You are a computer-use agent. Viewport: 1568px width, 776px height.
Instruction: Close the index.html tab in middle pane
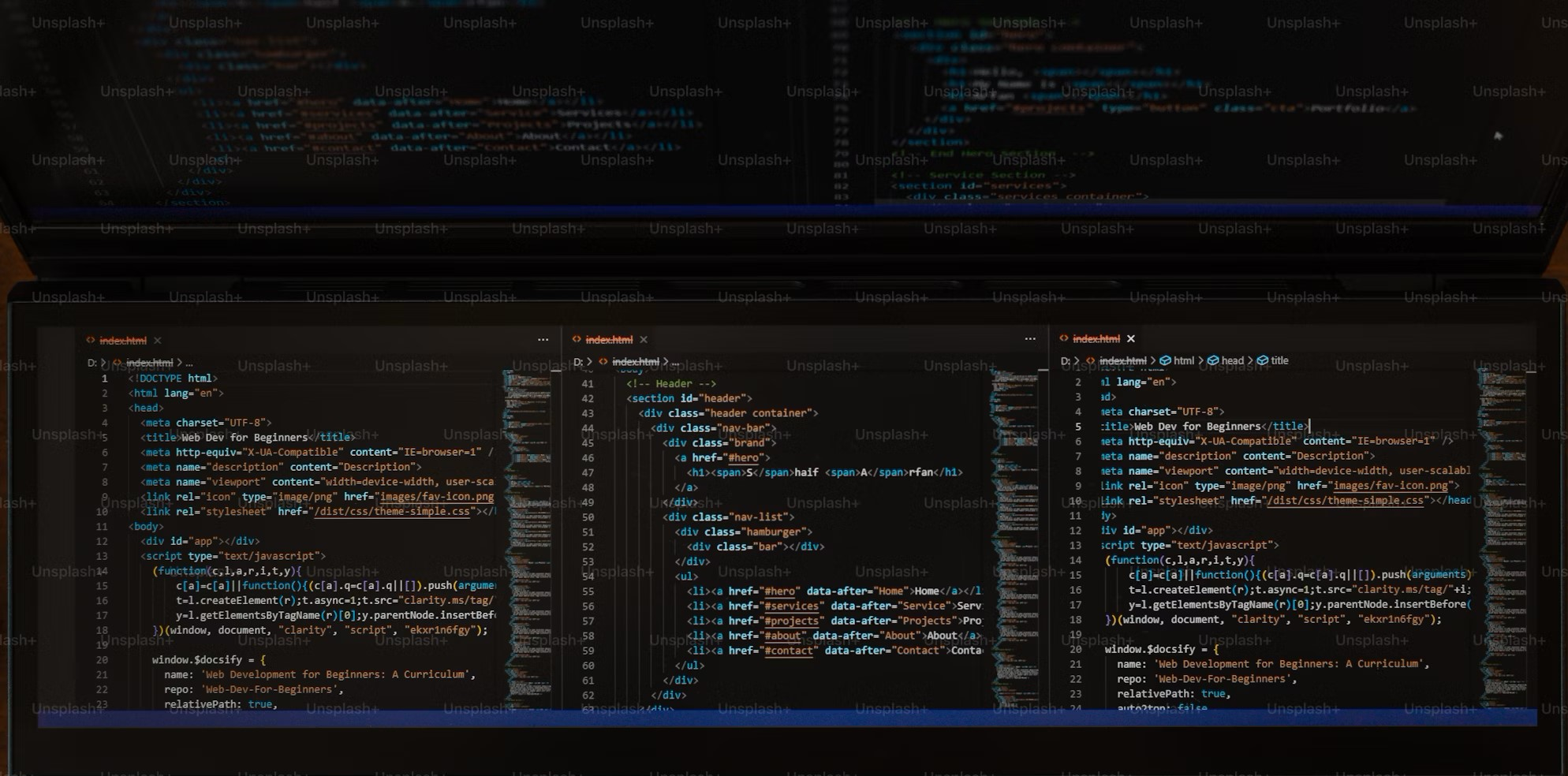644,340
